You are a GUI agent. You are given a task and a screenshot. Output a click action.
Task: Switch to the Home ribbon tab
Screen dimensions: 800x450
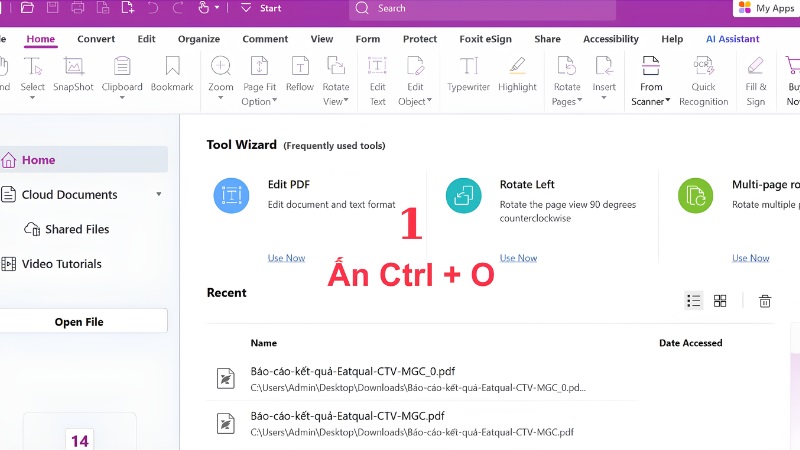[x=40, y=39]
